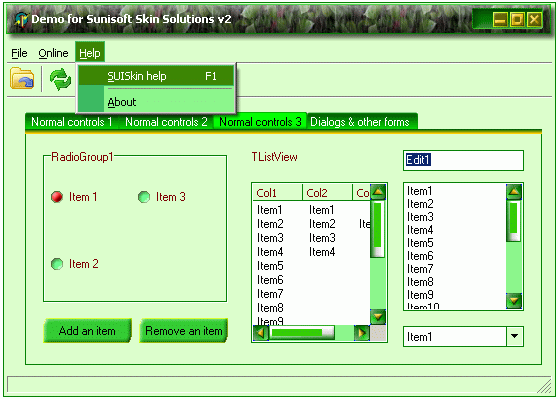Viewport: 558px width, 399px height.
Task: Click the TListView scroll down arrow
Action: point(378,316)
